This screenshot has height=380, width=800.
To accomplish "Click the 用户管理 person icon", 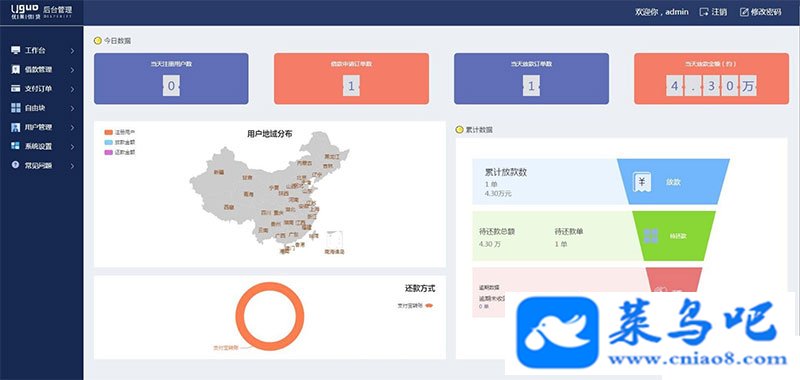I will [x=16, y=127].
